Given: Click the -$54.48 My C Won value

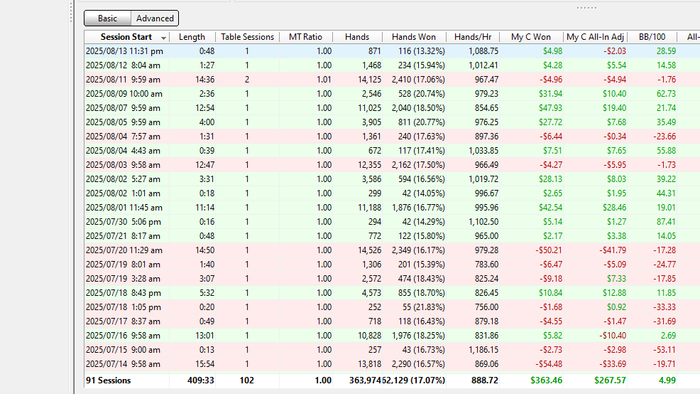Looking at the screenshot, I should (x=549, y=365).
